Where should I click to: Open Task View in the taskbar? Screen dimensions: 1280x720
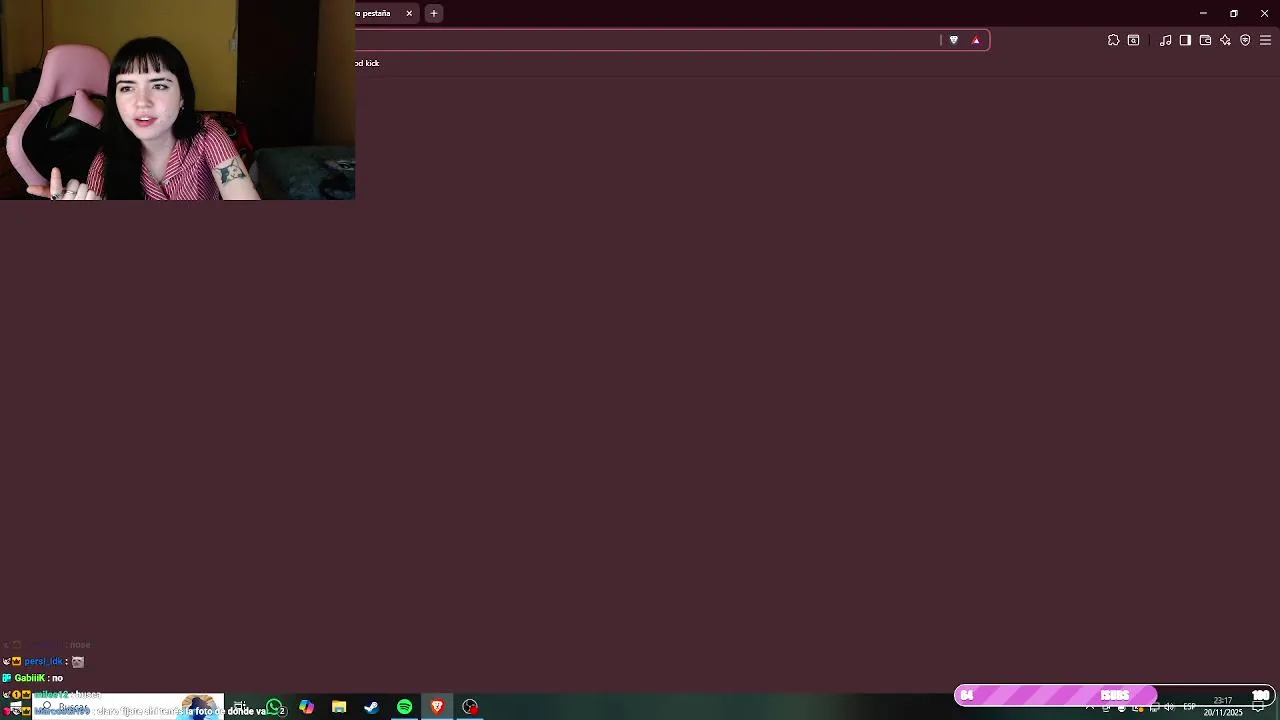tap(240, 707)
